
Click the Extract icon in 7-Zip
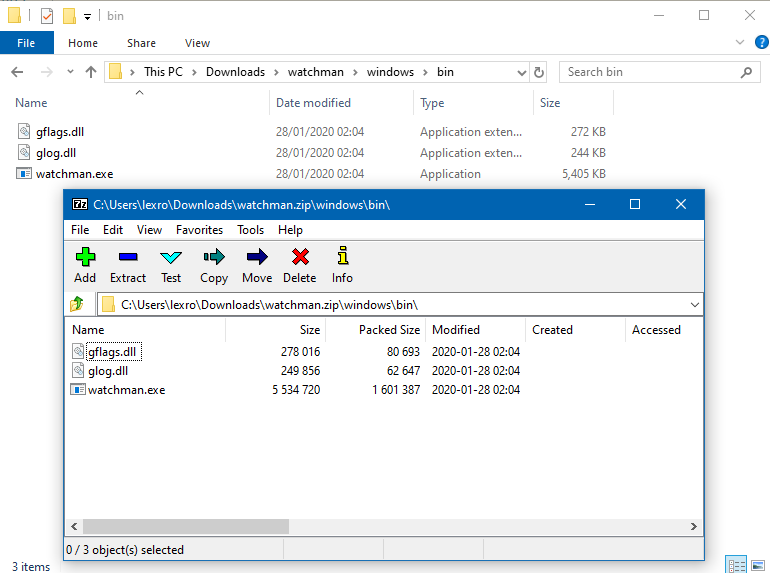128,256
